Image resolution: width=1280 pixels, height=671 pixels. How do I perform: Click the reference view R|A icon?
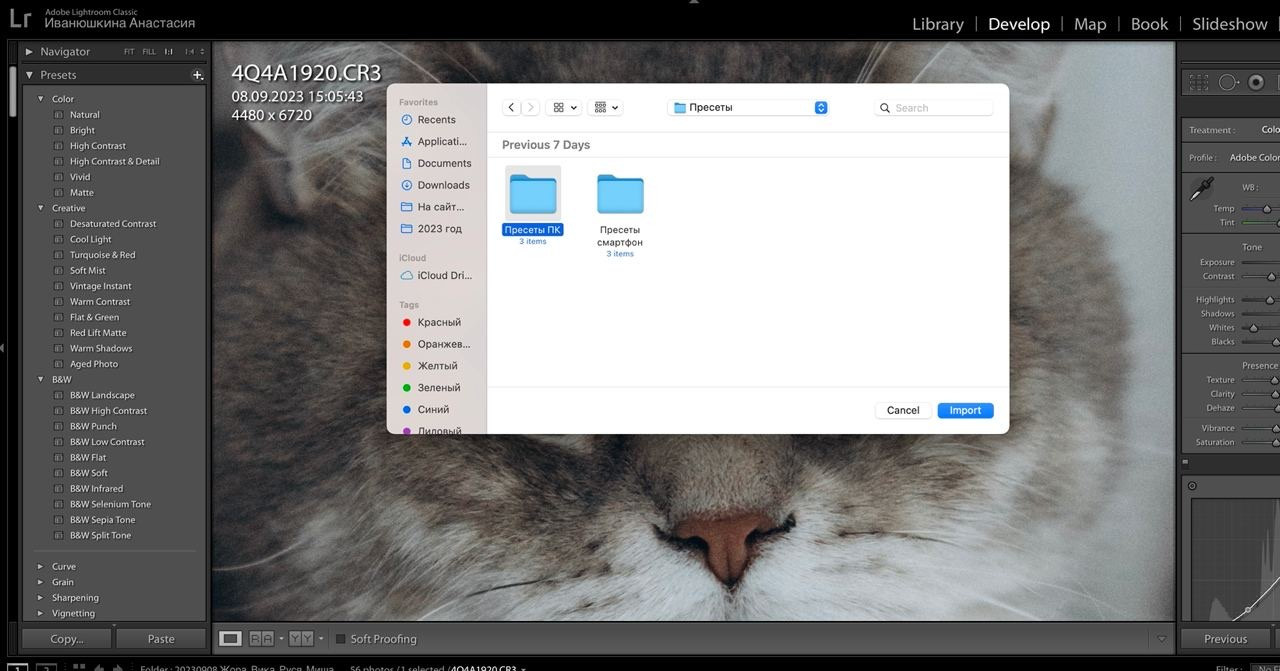click(x=261, y=638)
